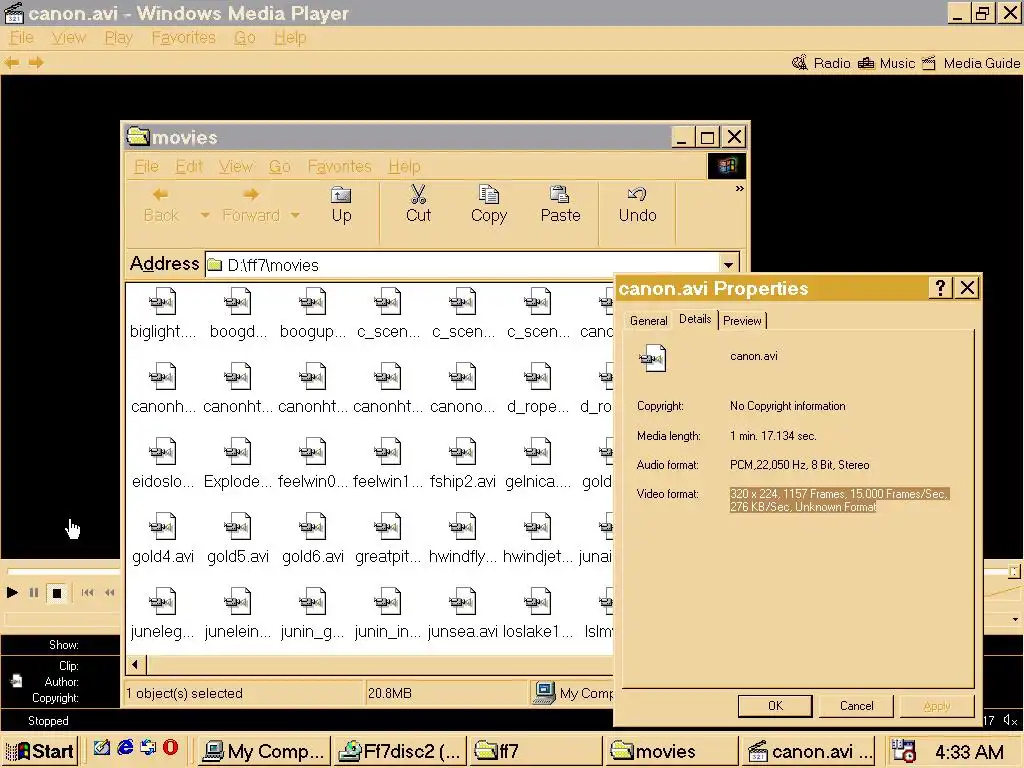Select the fship2.avi file

(462, 464)
